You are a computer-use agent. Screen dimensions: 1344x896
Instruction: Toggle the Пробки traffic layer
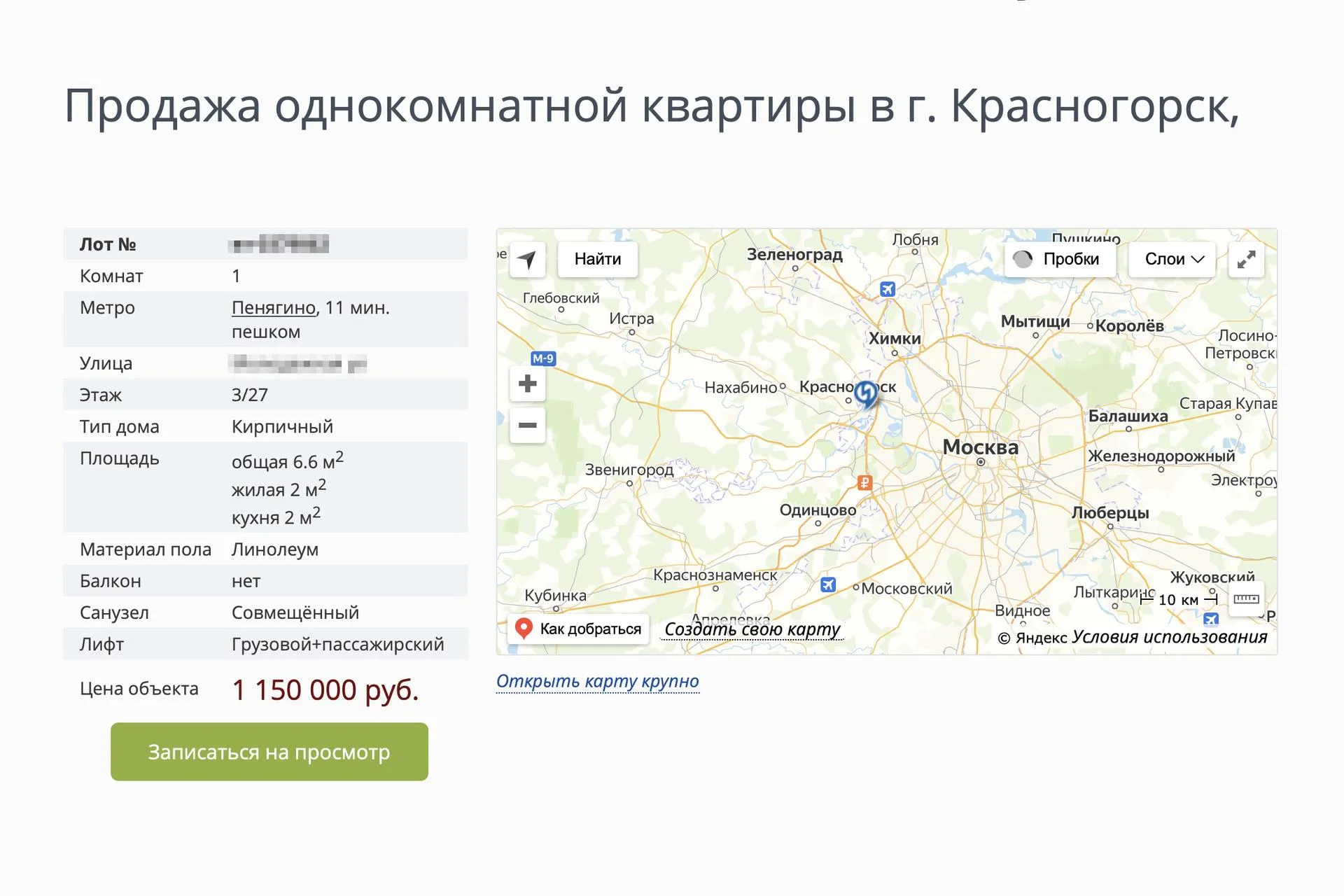click(1060, 259)
